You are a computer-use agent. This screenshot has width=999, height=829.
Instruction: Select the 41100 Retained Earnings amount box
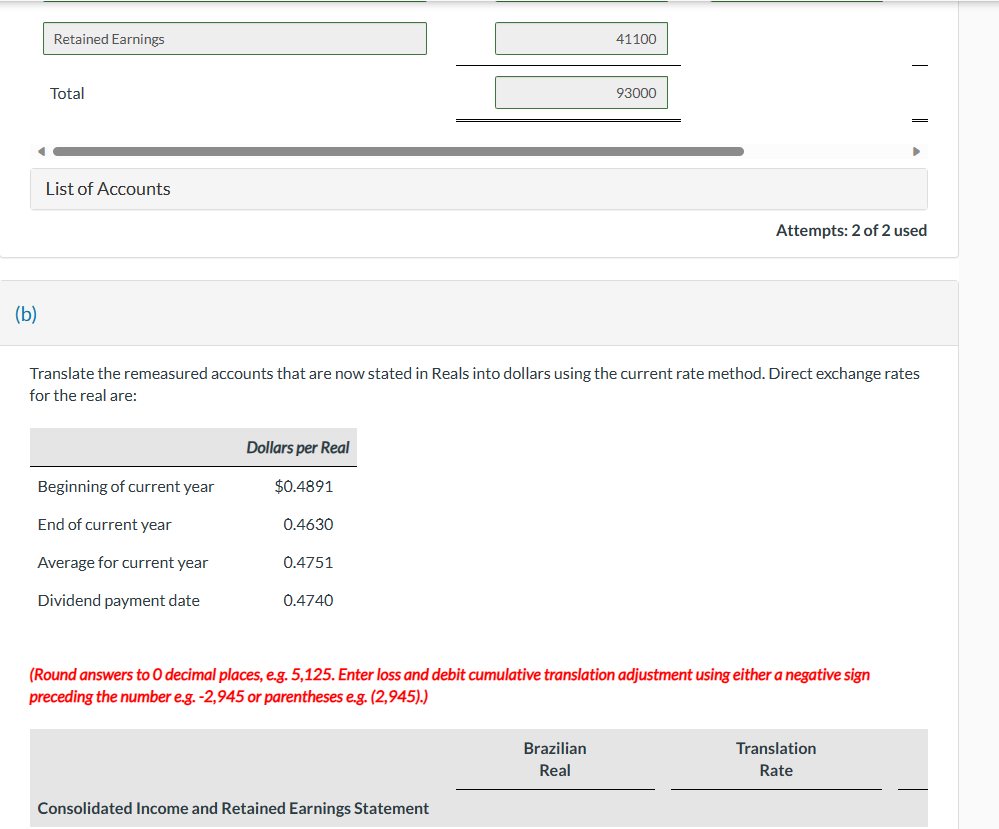tap(581, 38)
